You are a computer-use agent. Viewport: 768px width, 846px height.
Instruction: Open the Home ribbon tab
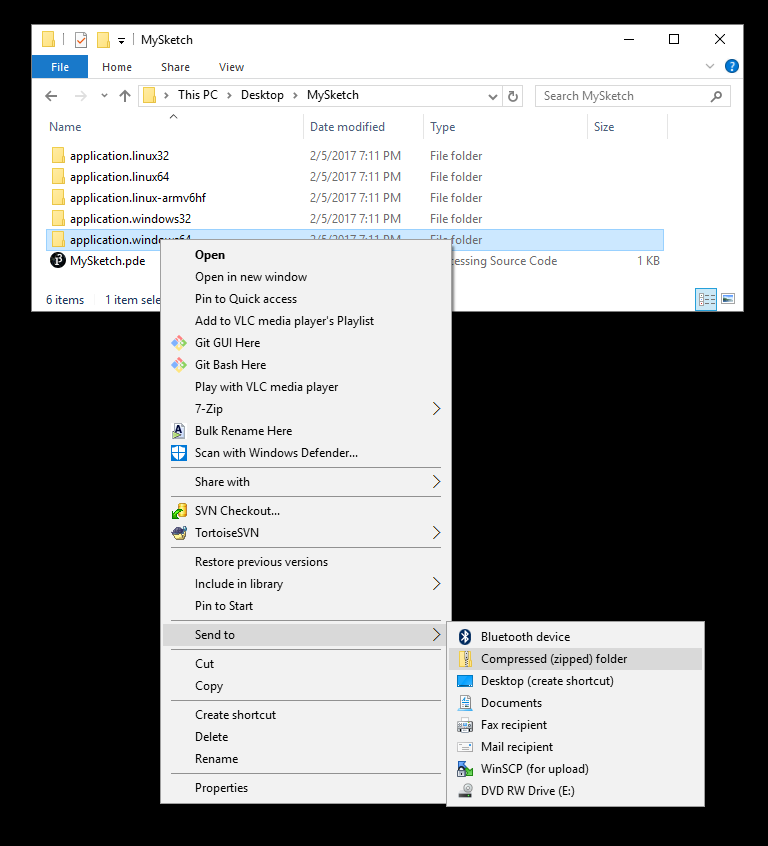117,67
